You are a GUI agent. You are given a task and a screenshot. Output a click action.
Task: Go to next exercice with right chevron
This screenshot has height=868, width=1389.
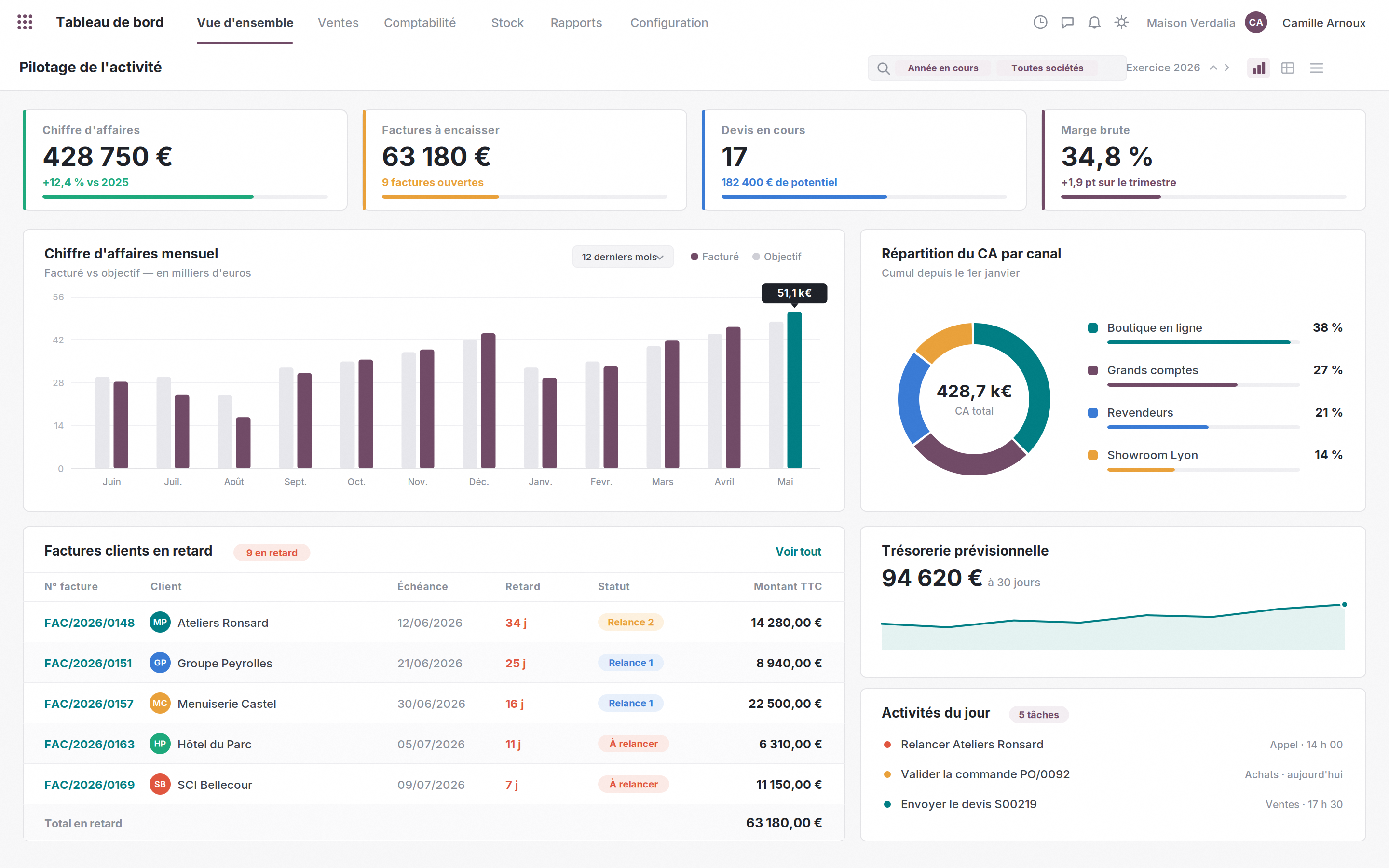pyautogui.click(x=1227, y=68)
